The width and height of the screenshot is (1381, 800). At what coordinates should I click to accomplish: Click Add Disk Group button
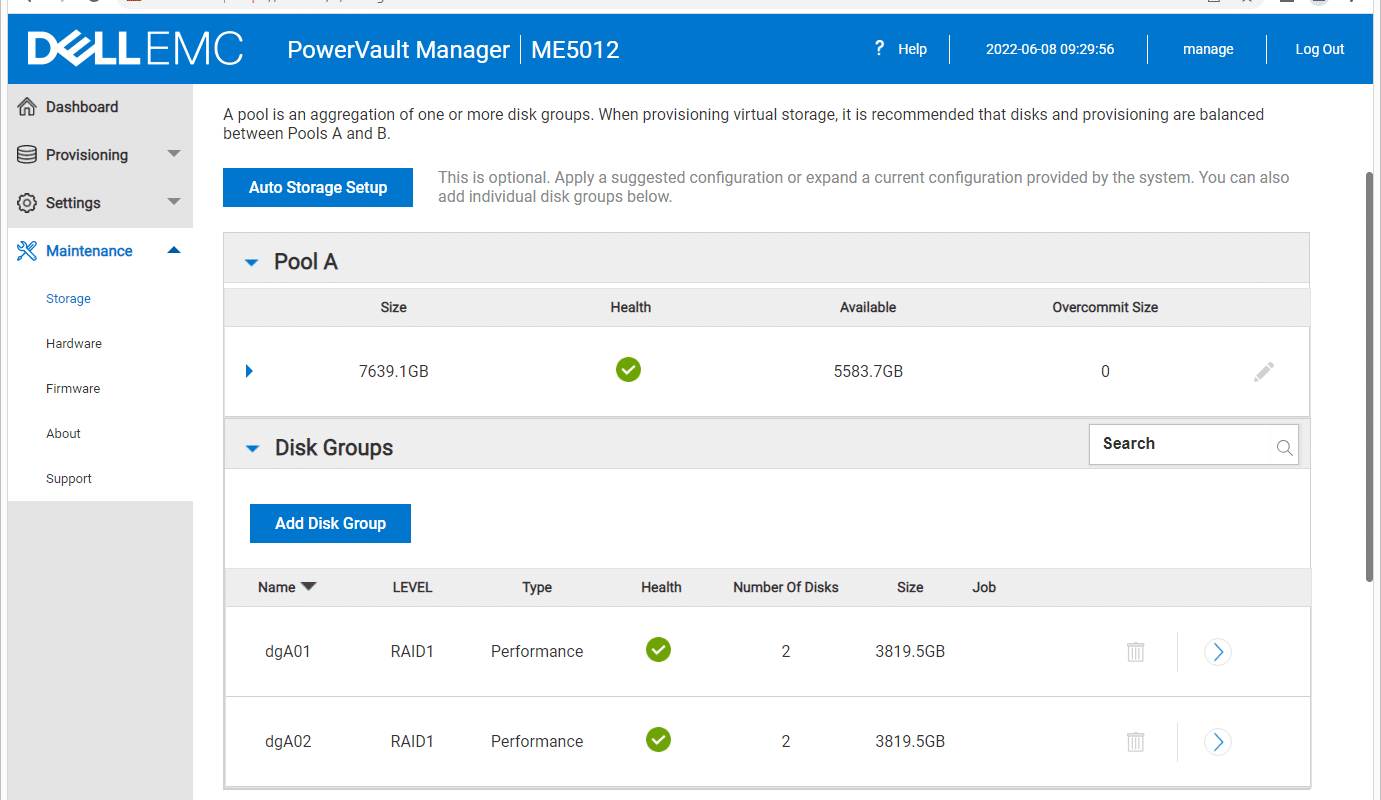330,523
